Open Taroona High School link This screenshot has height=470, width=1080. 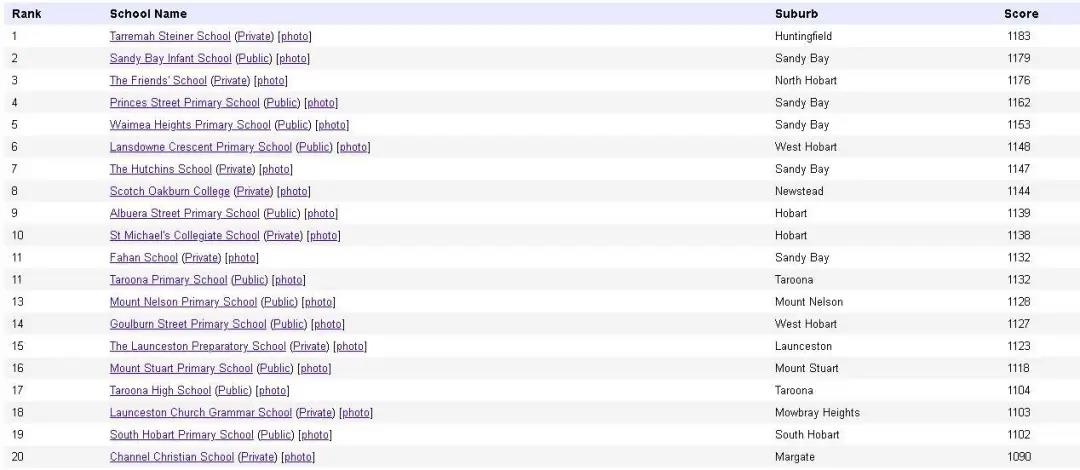pos(160,389)
